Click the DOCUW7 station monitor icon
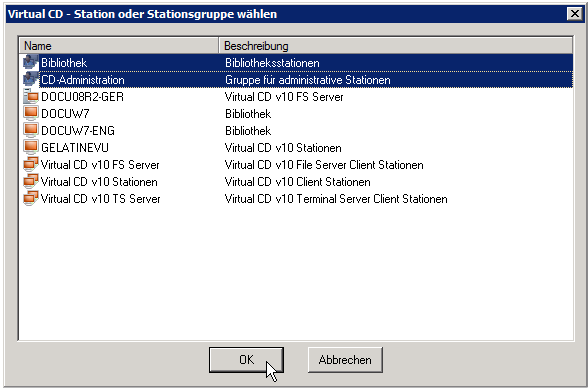 [31, 113]
